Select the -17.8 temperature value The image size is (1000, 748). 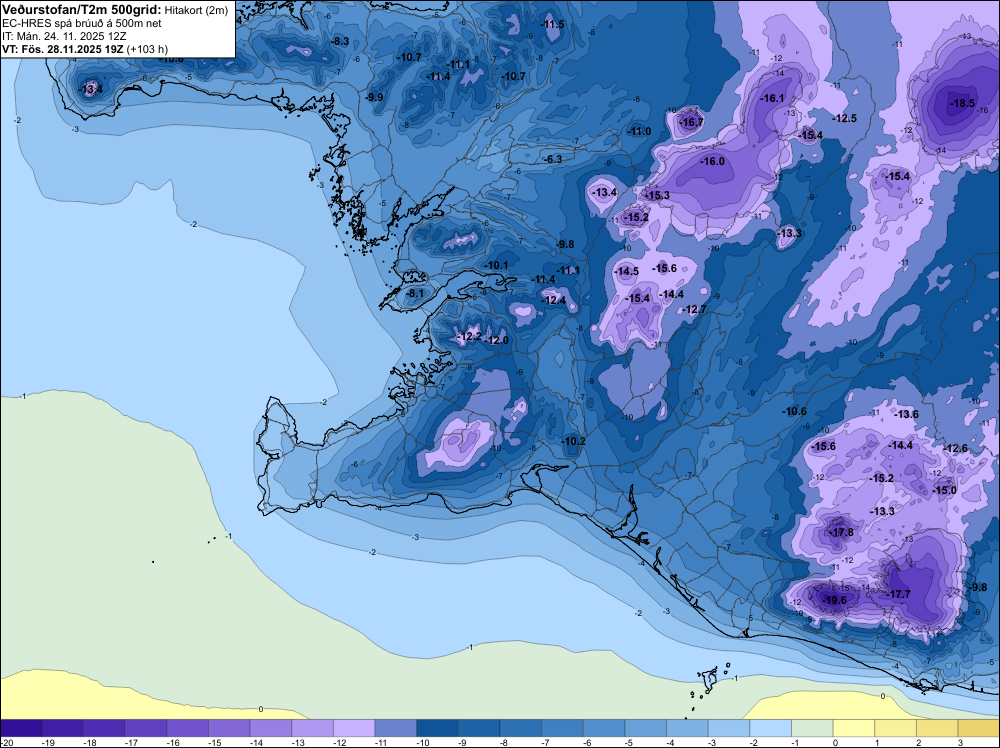tap(841, 532)
